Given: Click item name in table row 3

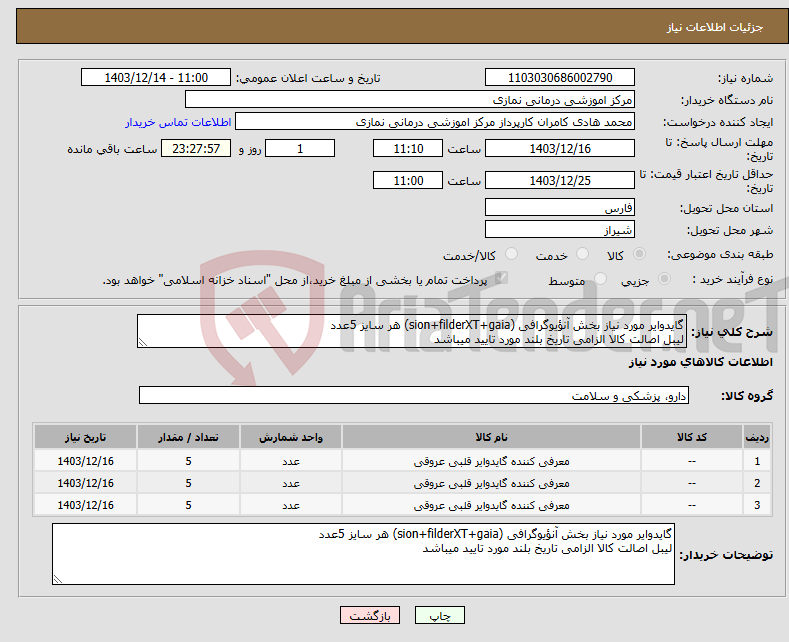Looking at the screenshot, I should 491,505.
